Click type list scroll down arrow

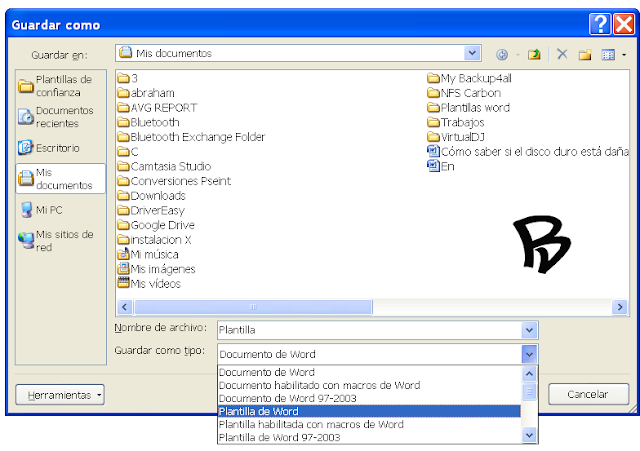529,435
